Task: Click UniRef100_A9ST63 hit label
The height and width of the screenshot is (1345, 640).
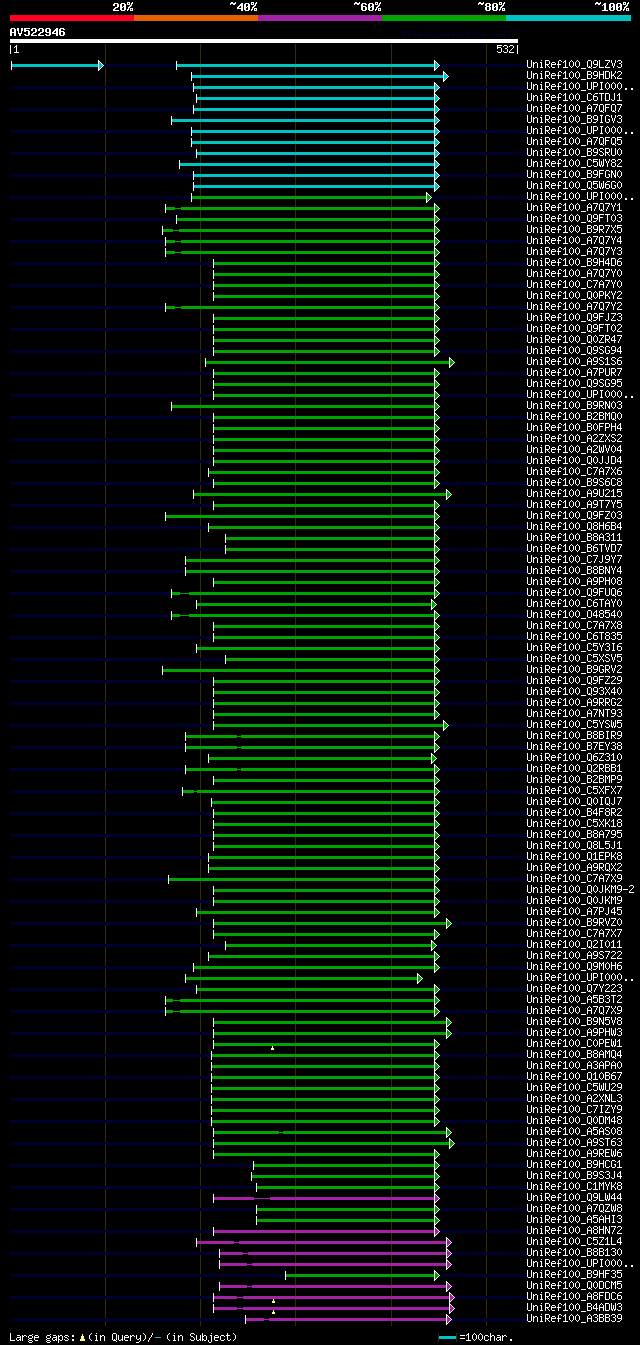Action: [x=574, y=1143]
